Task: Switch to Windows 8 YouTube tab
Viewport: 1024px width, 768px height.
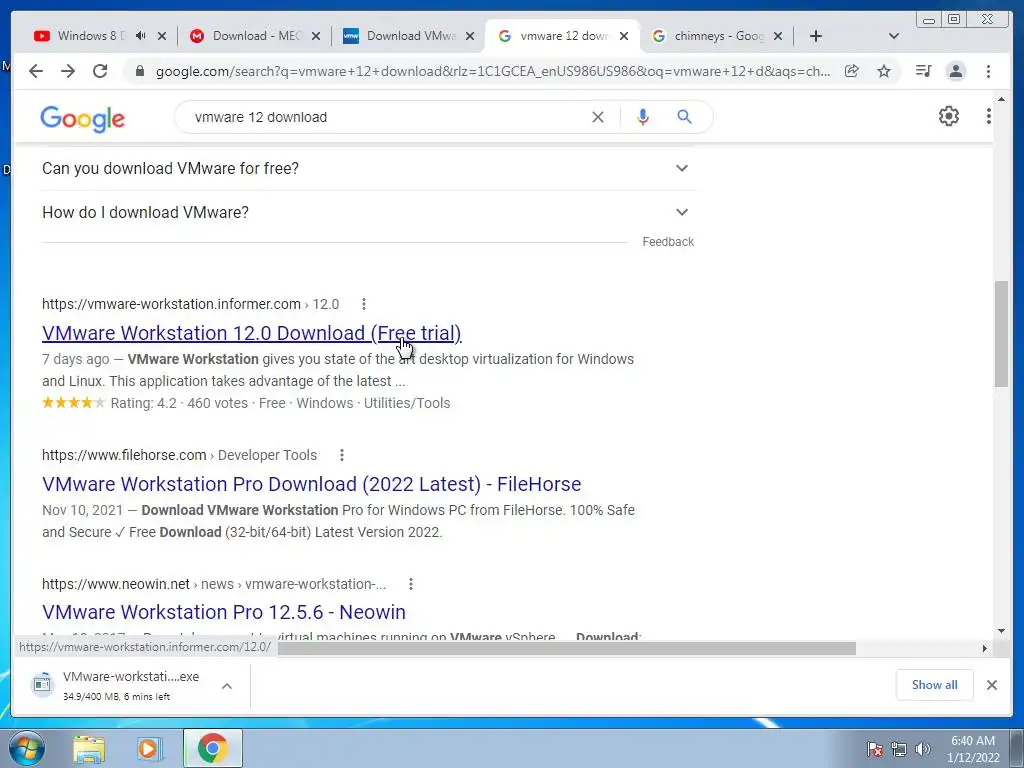Action: (x=91, y=36)
